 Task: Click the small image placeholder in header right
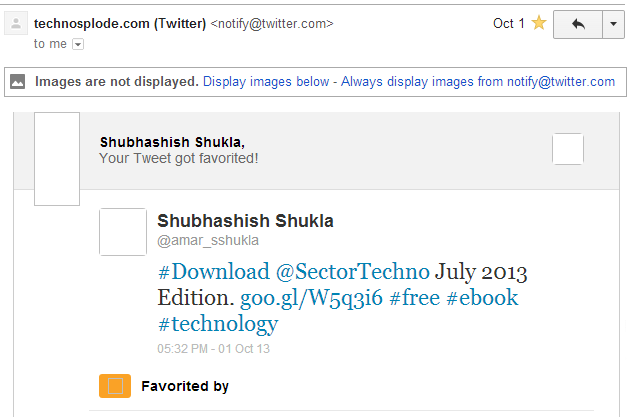[568, 149]
